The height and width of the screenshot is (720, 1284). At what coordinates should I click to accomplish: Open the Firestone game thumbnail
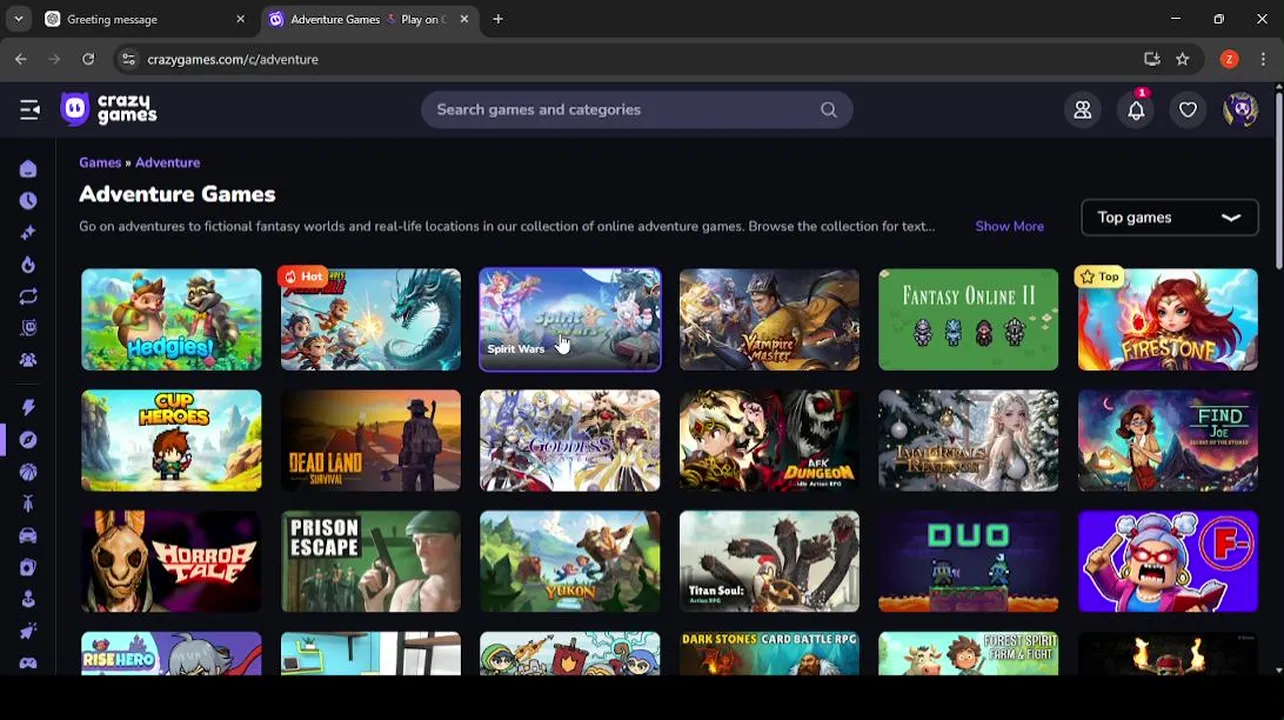click(x=1168, y=319)
